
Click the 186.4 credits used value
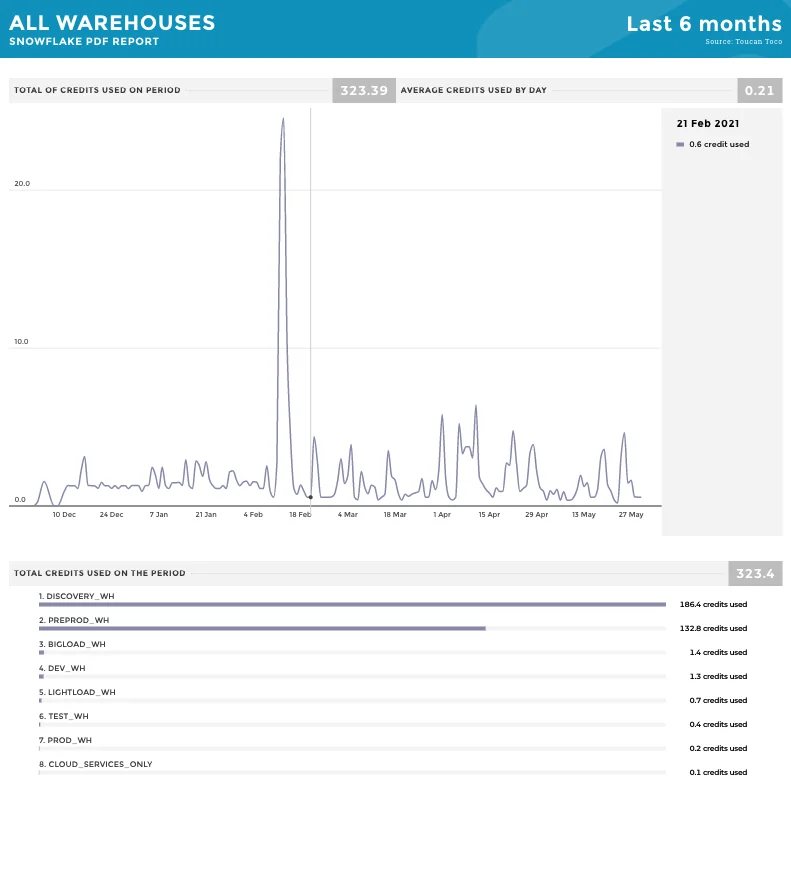tap(713, 605)
